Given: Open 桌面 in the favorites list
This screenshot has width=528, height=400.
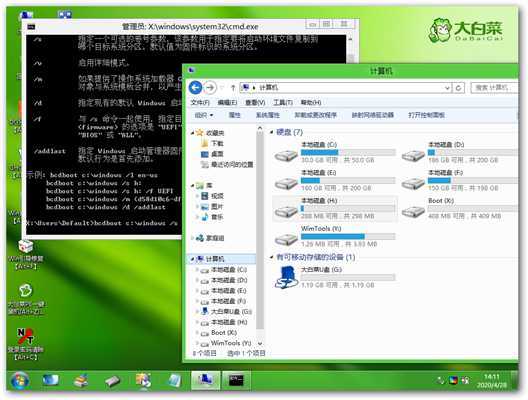Looking at the screenshot, I should (x=217, y=154).
